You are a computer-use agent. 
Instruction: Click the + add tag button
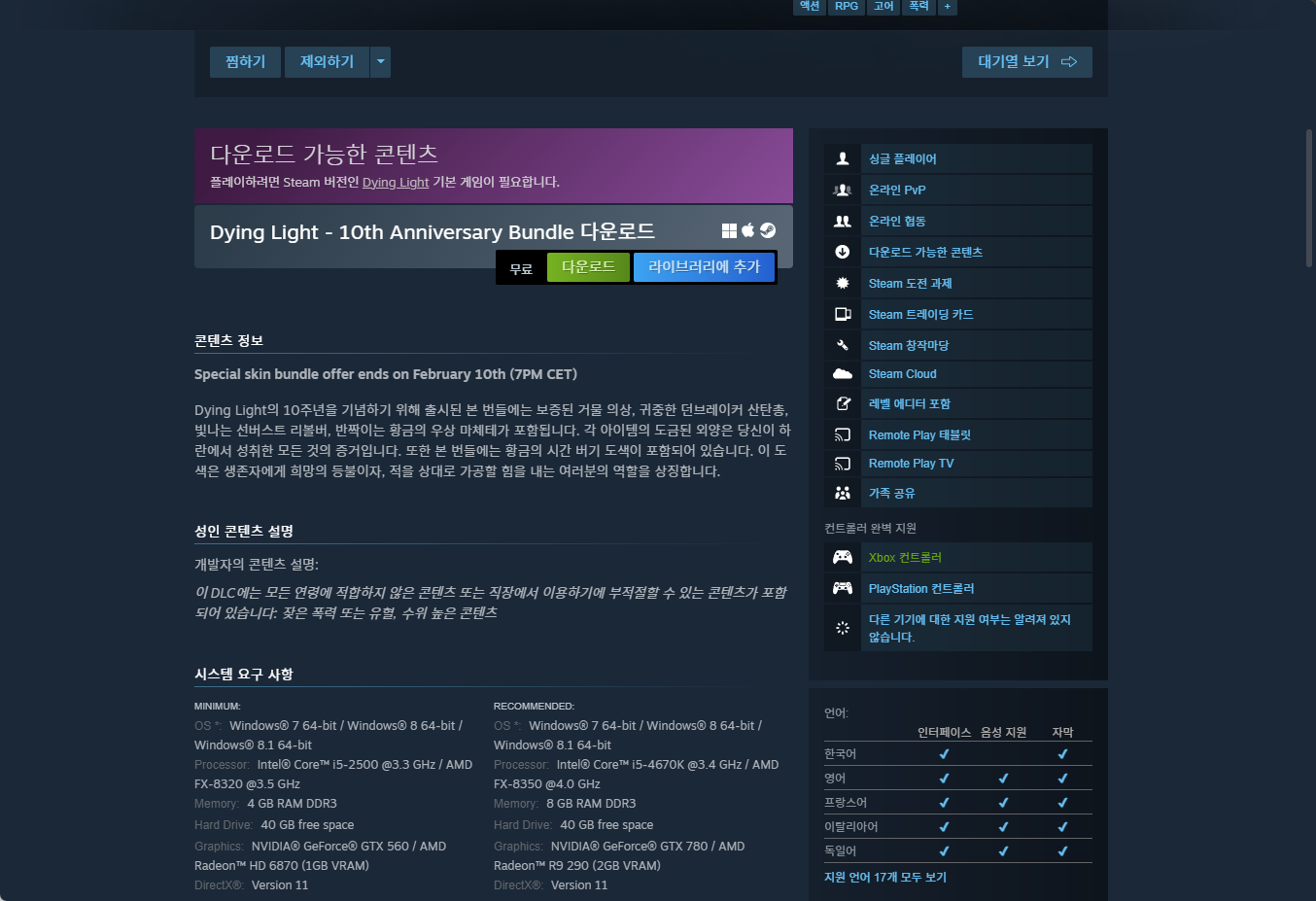[948, 7]
